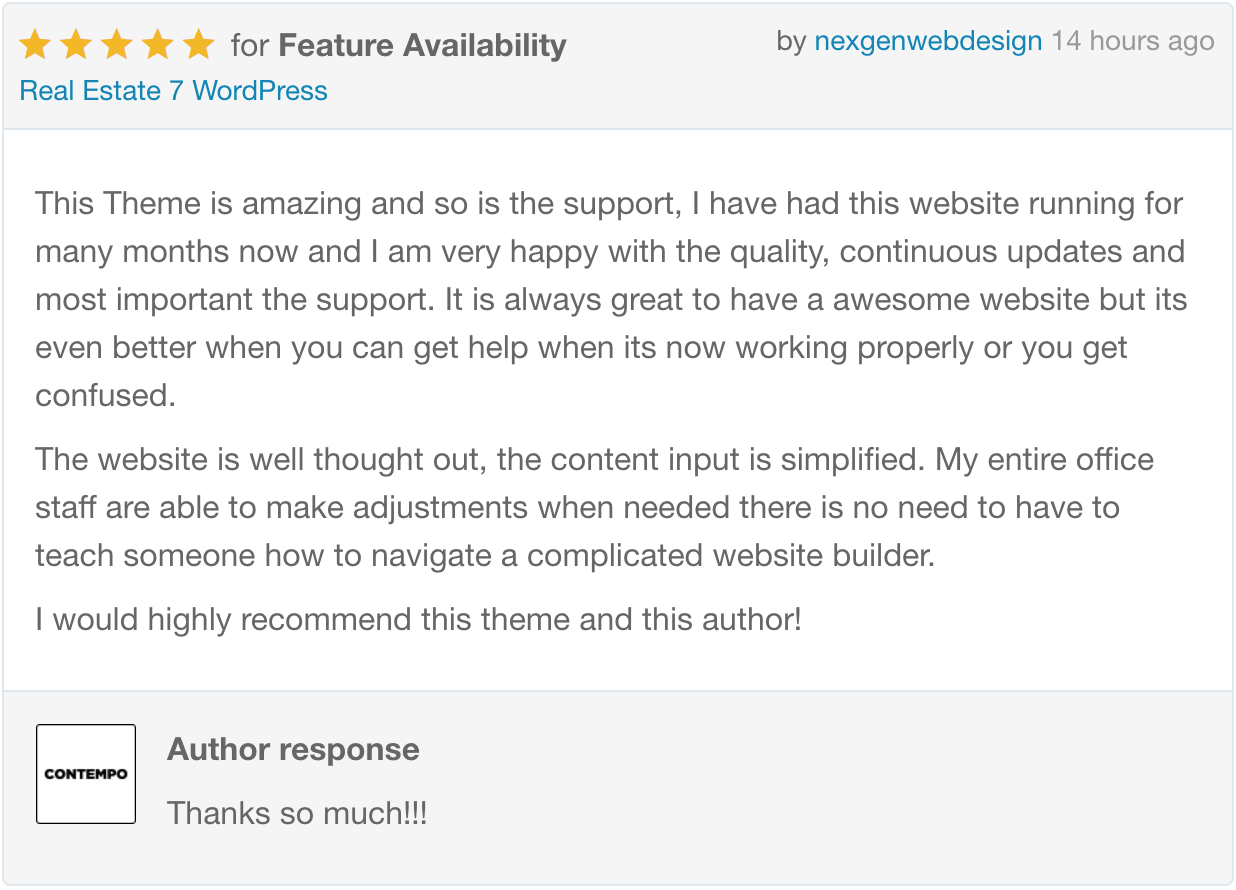Click the fourth gold rating star
Viewport: 1236px width, 890px height.
(158, 45)
